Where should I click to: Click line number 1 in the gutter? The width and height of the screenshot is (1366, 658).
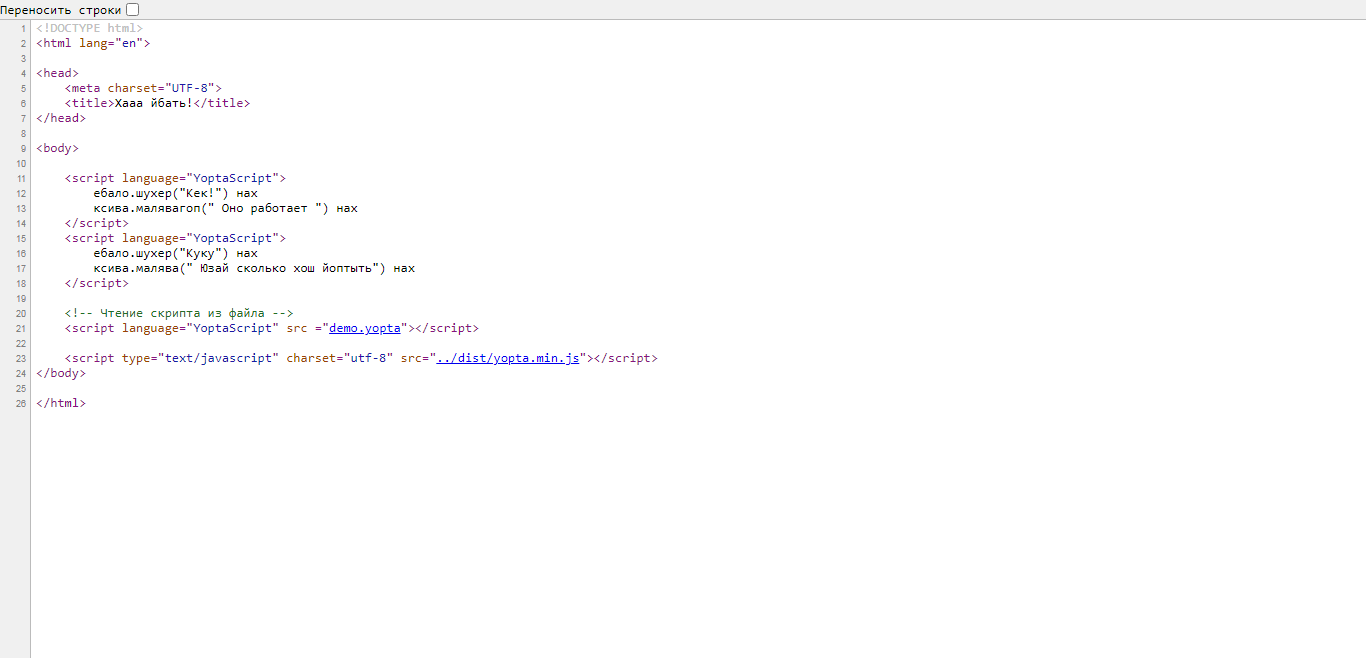23,28
